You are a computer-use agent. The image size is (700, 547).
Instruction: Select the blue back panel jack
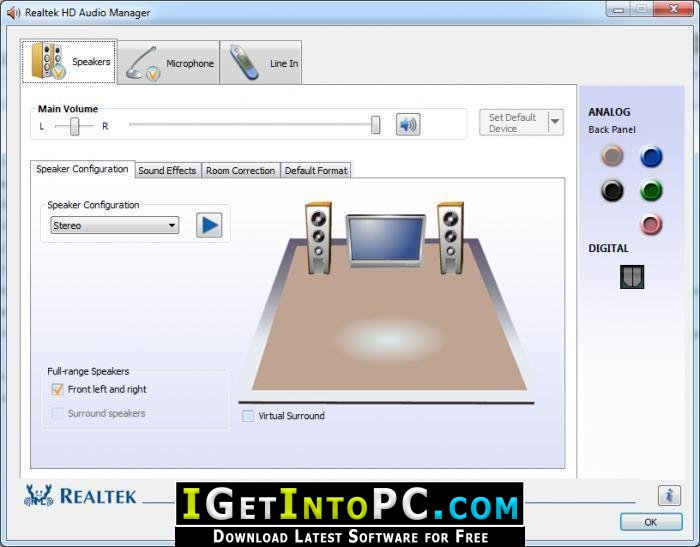(x=651, y=156)
